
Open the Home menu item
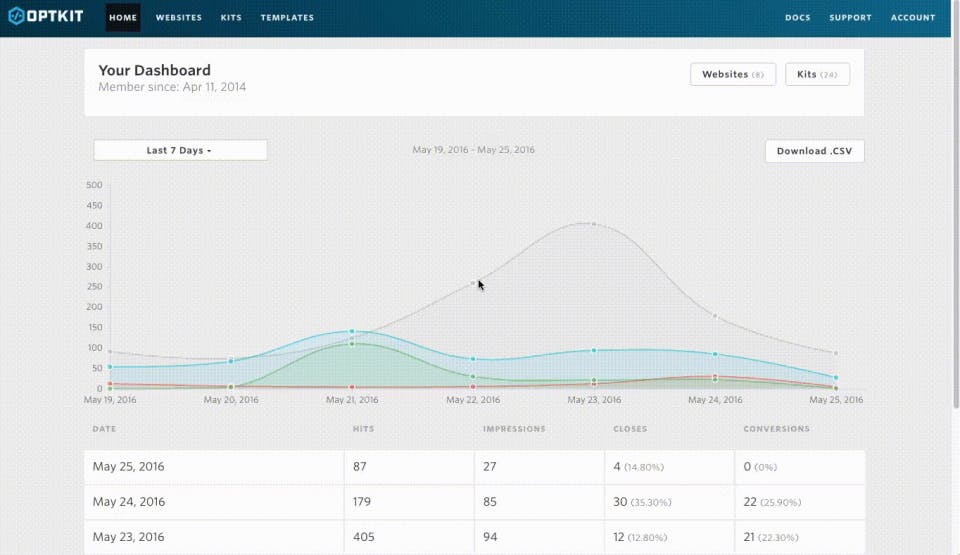coord(123,17)
